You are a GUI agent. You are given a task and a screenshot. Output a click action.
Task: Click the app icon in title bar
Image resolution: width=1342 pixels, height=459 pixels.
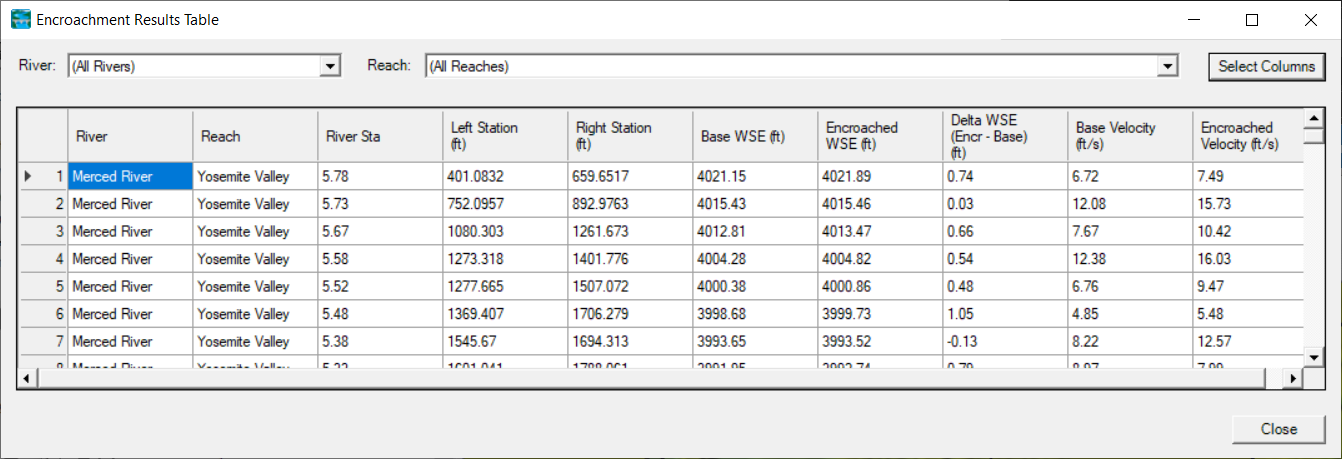pyautogui.click(x=20, y=19)
